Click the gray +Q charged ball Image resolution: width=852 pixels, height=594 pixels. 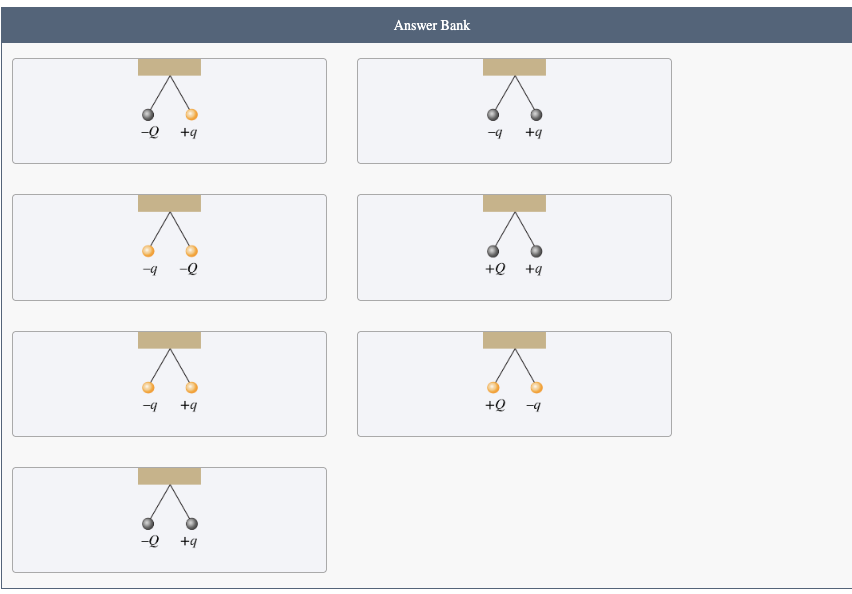(493, 251)
